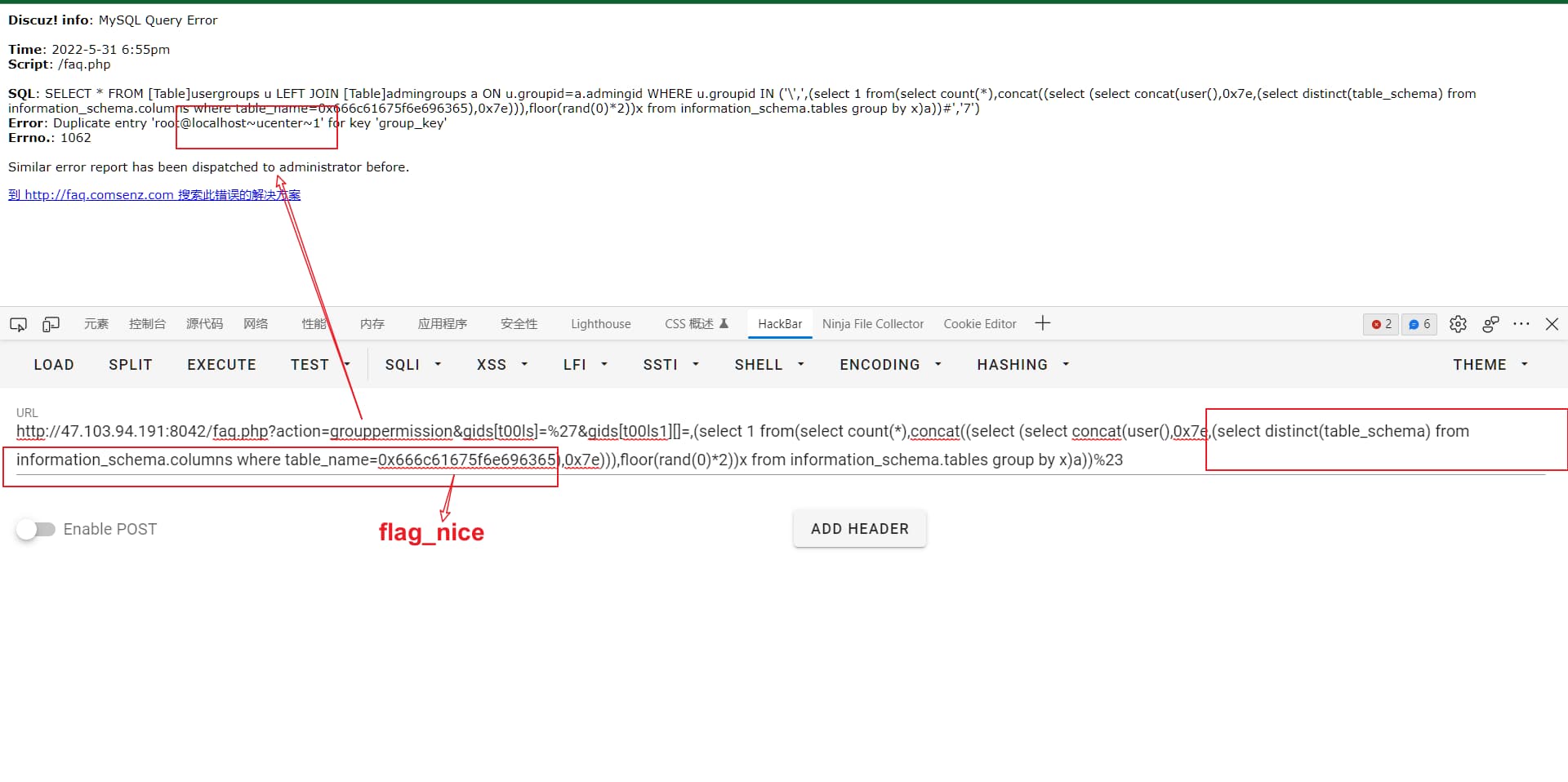Add a new DevTools tab with plus icon
The height and width of the screenshot is (782, 1568).
click(1042, 323)
